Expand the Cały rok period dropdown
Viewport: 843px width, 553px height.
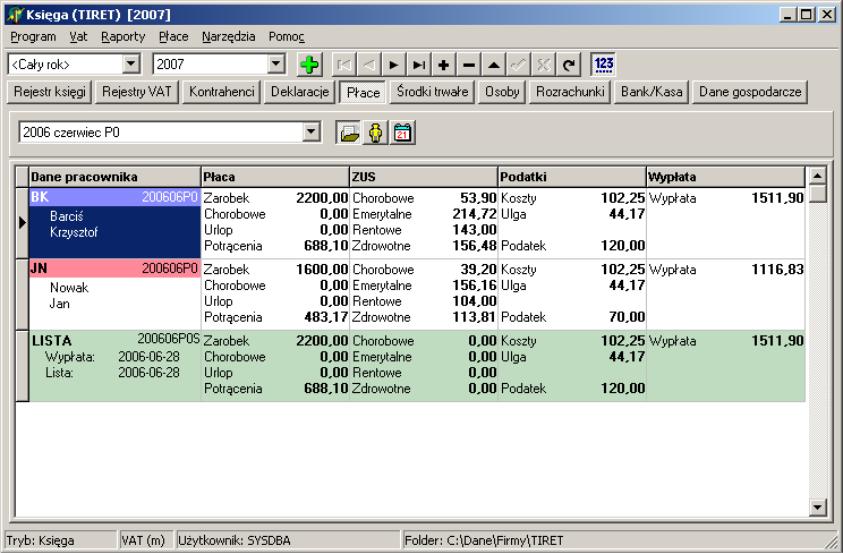point(131,64)
